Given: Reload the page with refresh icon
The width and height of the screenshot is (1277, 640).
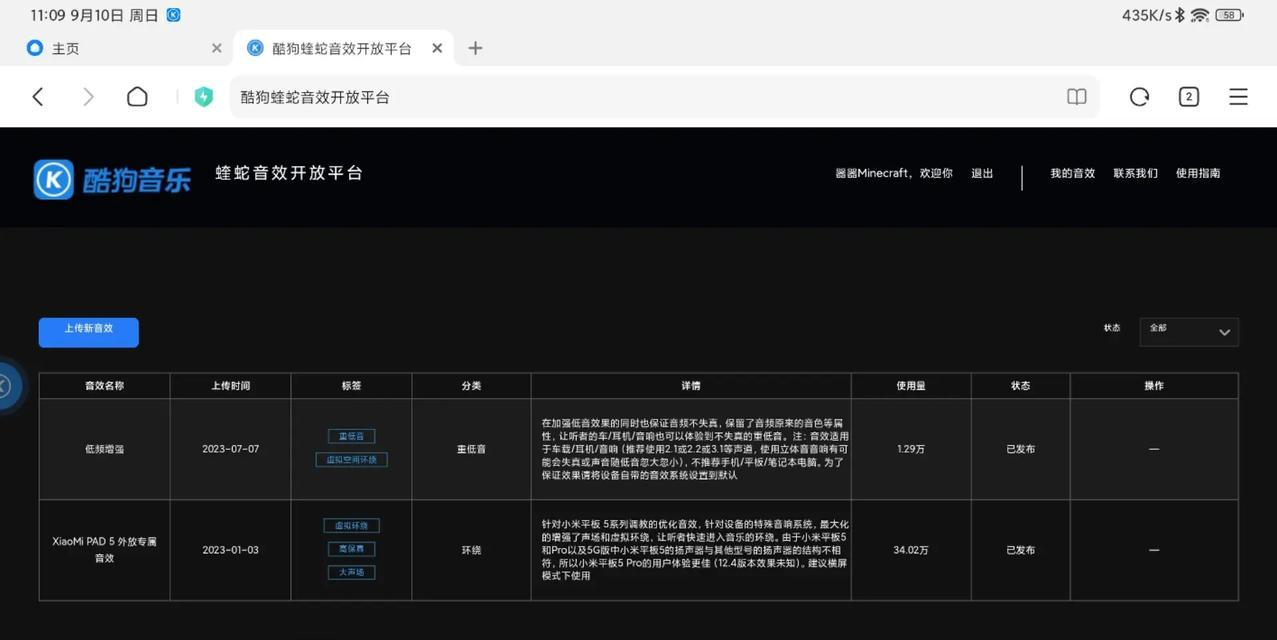Looking at the screenshot, I should 1139,97.
